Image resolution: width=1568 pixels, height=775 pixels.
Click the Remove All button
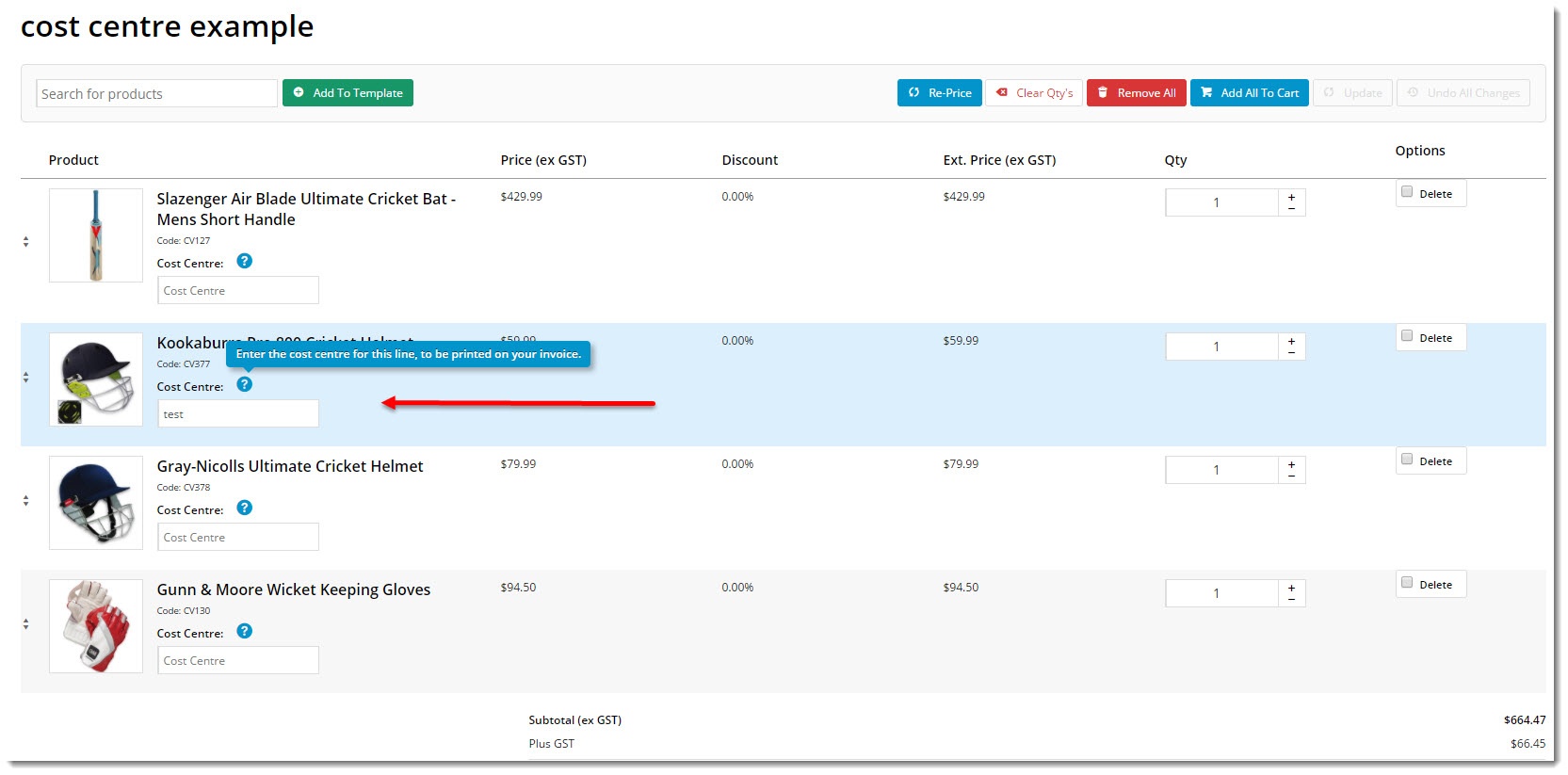(x=1137, y=92)
